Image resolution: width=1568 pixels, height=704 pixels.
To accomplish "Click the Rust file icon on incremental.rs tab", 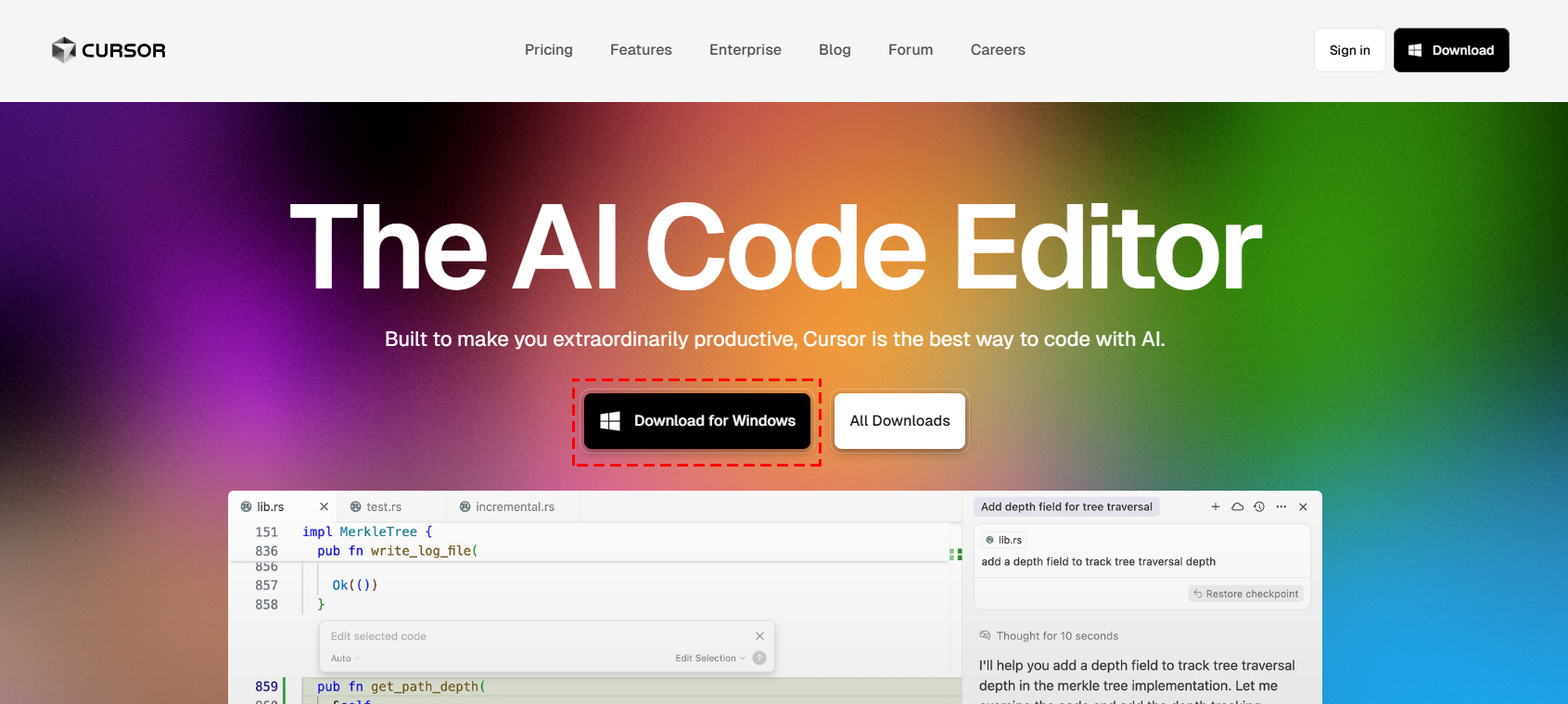I will tap(465, 506).
